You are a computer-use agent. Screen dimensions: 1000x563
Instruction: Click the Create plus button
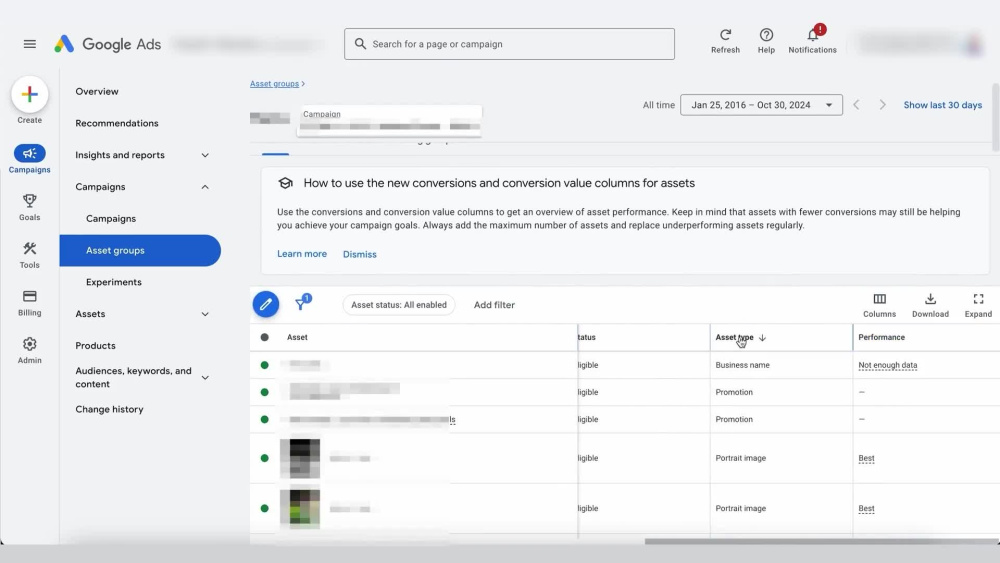tap(29, 94)
